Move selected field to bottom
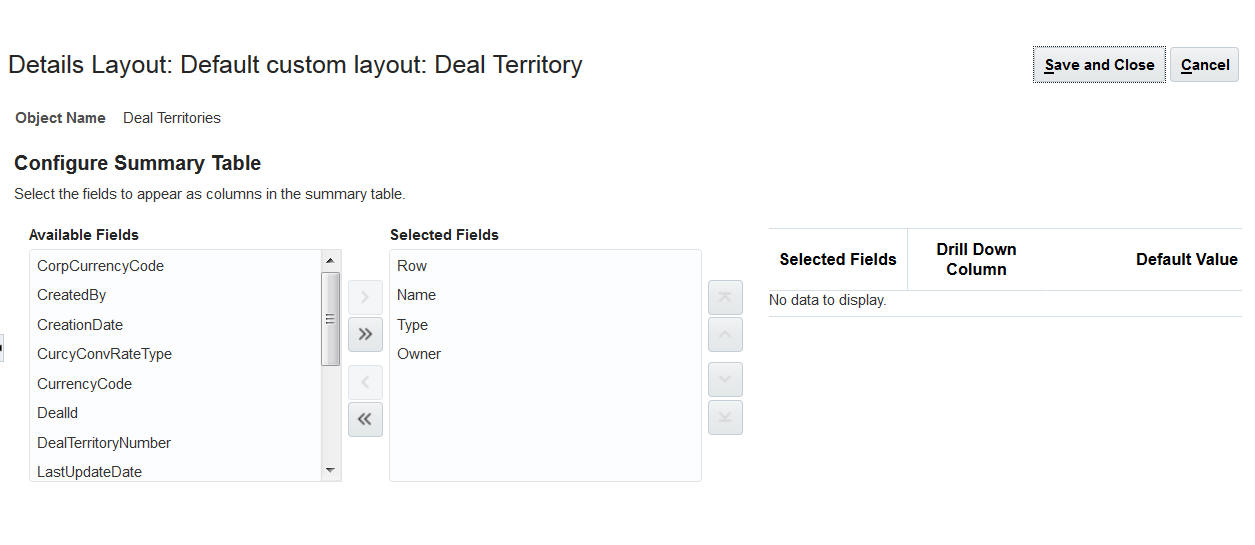1255x545 pixels. click(x=725, y=417)
